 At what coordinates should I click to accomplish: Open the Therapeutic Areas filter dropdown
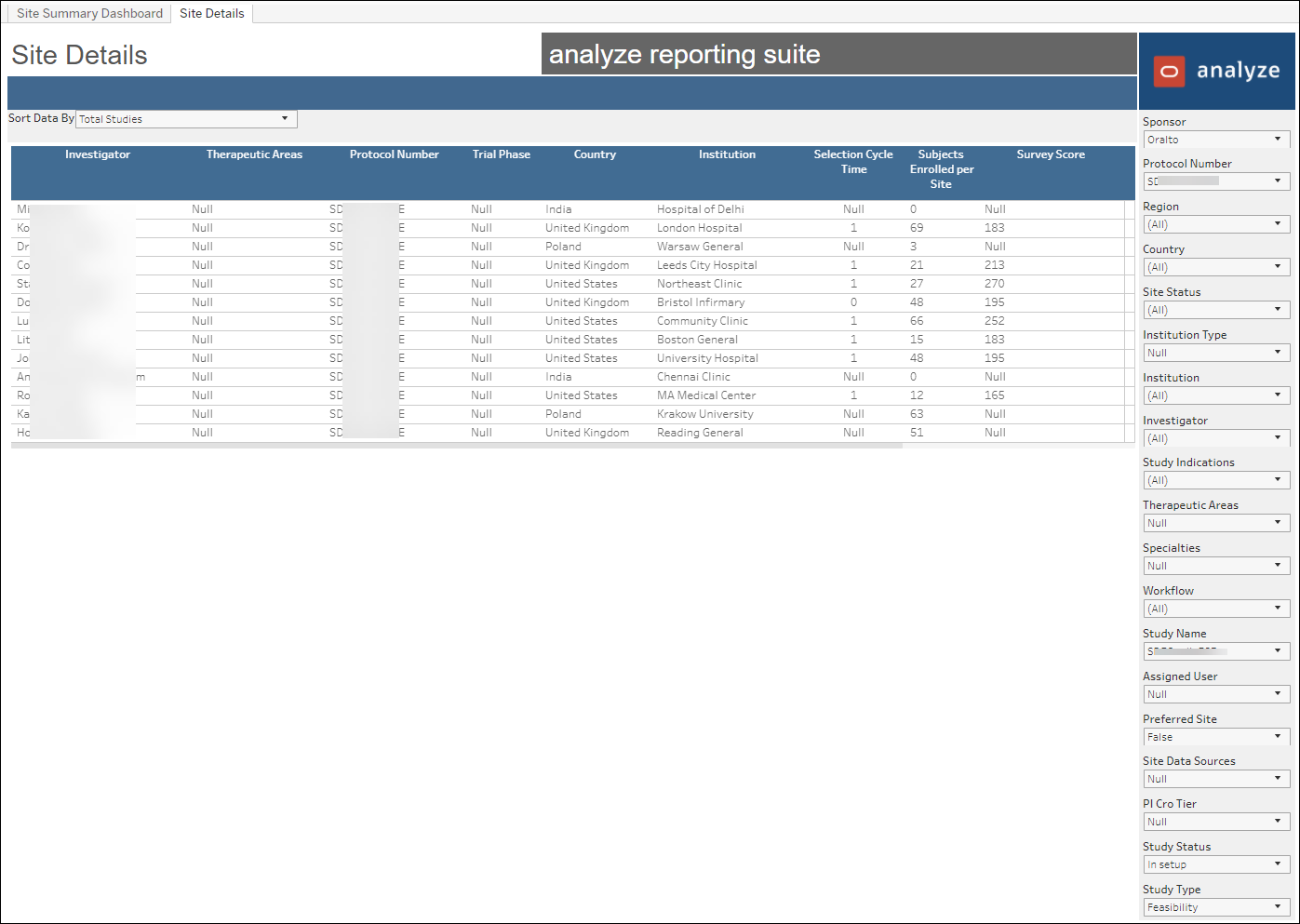pyautogui.click(x=1216, y=523)
